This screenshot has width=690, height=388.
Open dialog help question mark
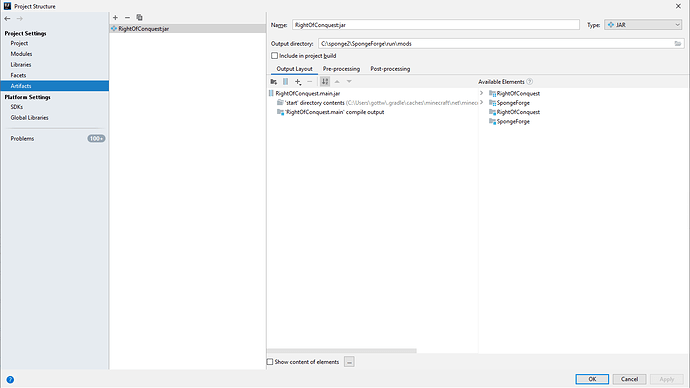pos(10,379)
